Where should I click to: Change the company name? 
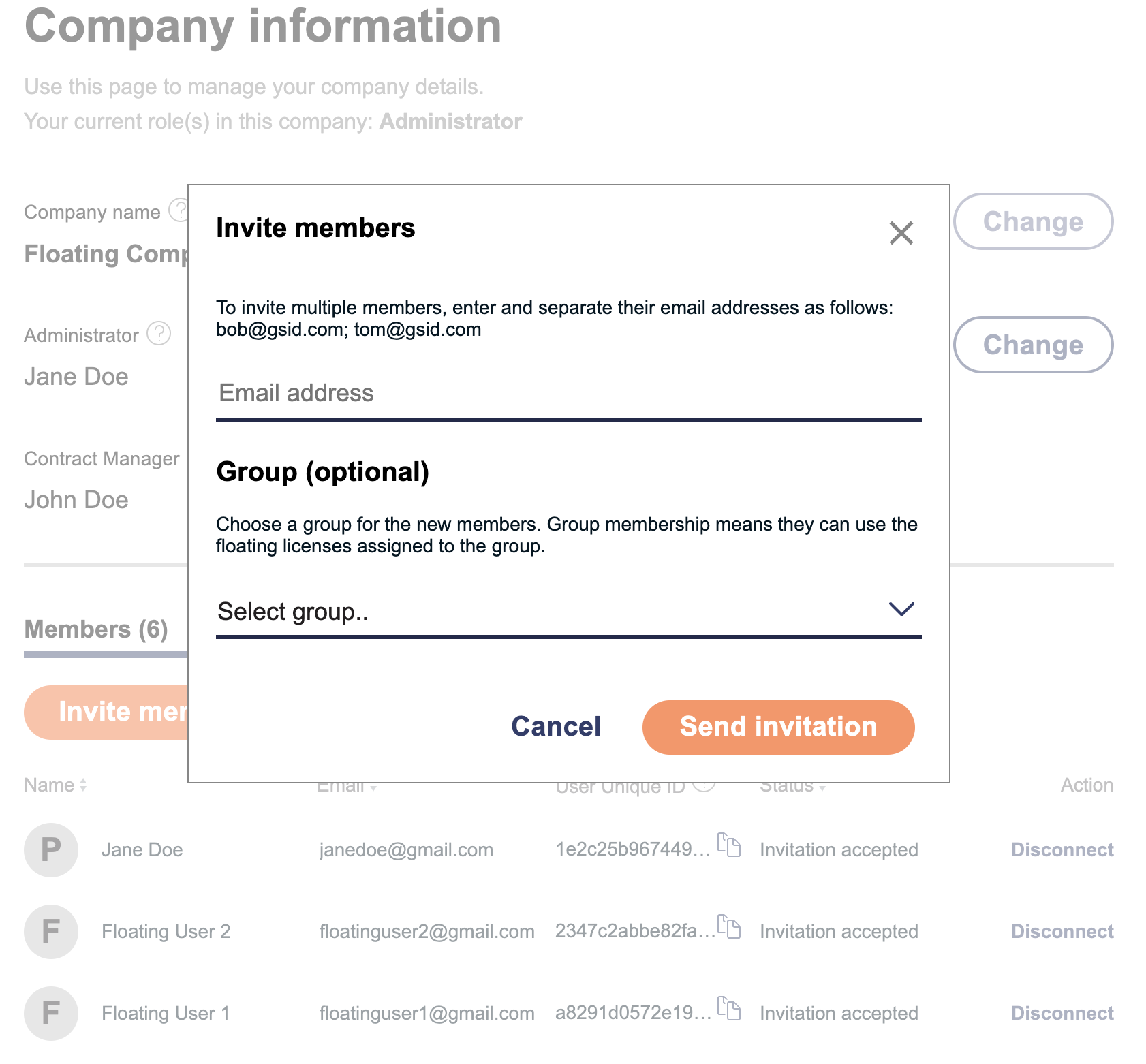[x=1032, y=221]
